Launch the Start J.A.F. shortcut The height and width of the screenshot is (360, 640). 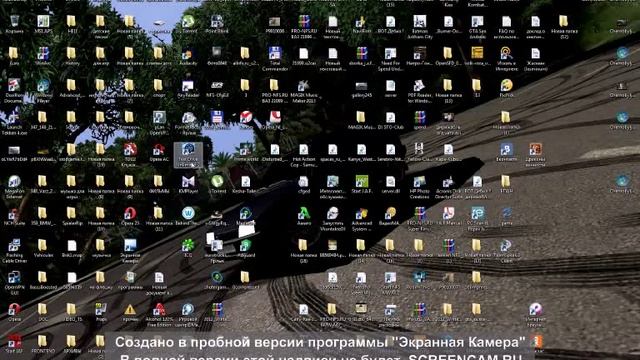point(361,184)
